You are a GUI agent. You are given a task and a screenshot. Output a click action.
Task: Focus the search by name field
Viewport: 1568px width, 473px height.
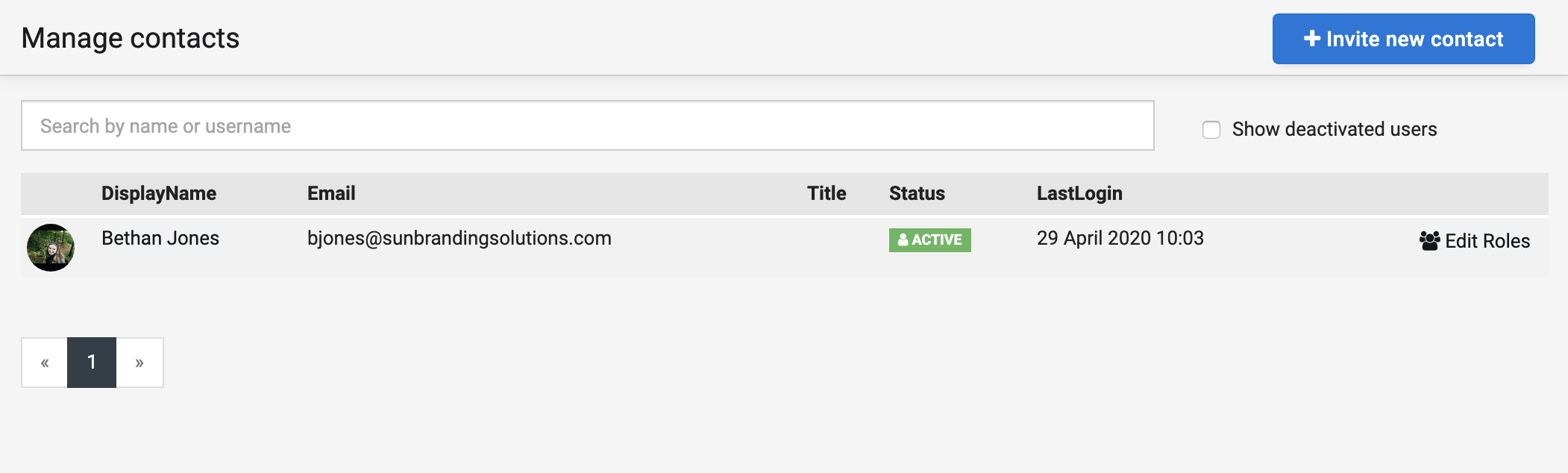tap(588, 125)
